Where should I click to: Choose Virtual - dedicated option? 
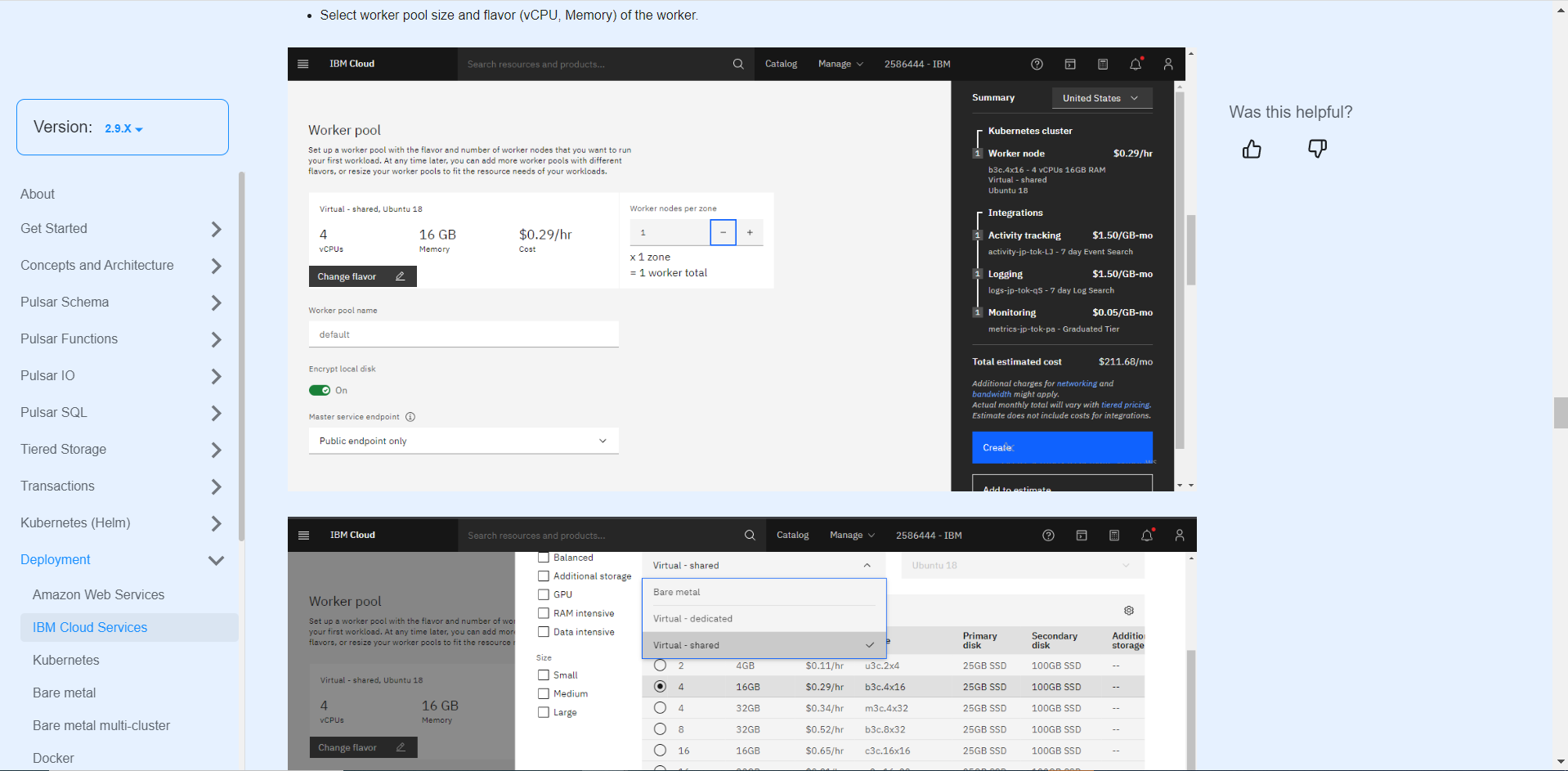[x=764, y=619]
